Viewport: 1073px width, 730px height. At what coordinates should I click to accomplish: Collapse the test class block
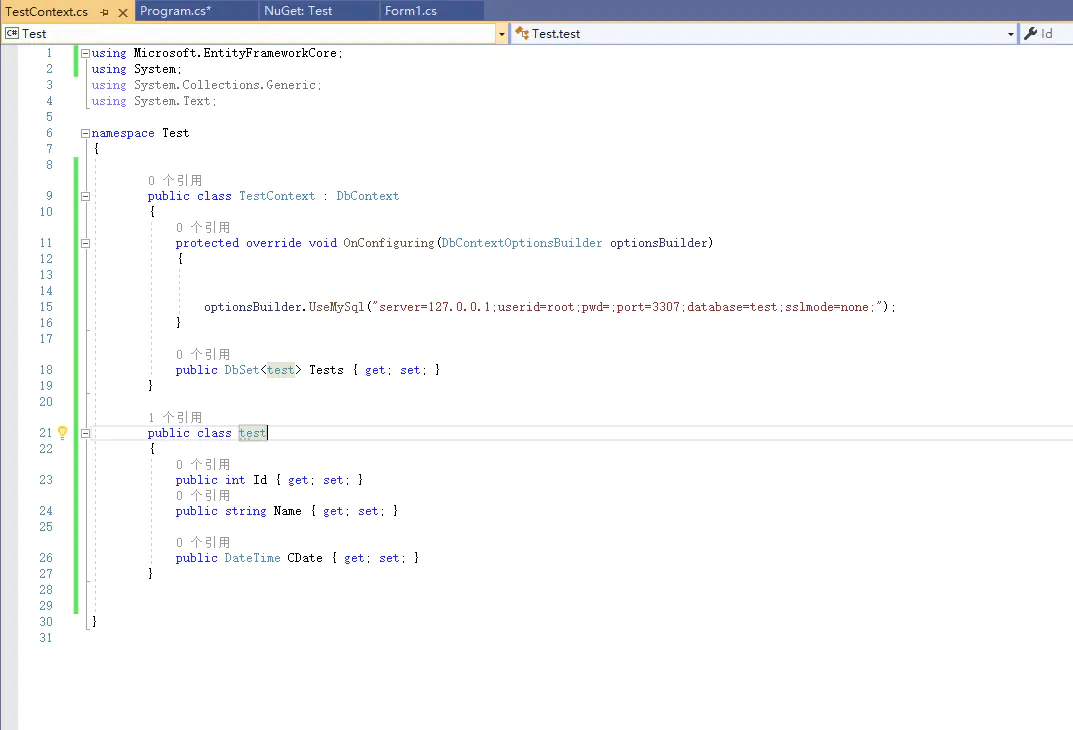tap(86, 433)
